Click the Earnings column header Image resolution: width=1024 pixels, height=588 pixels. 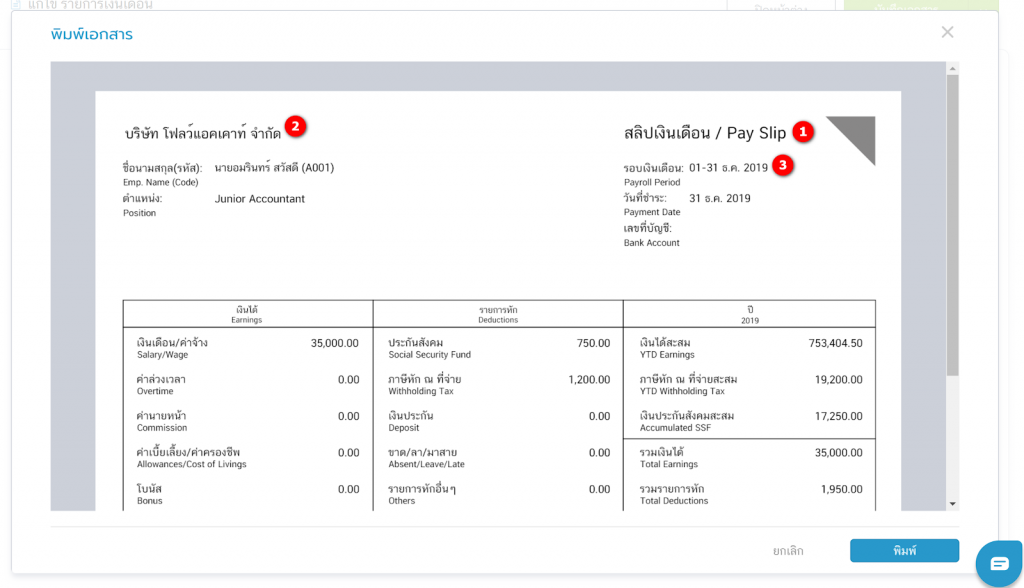tap(247, 314)
